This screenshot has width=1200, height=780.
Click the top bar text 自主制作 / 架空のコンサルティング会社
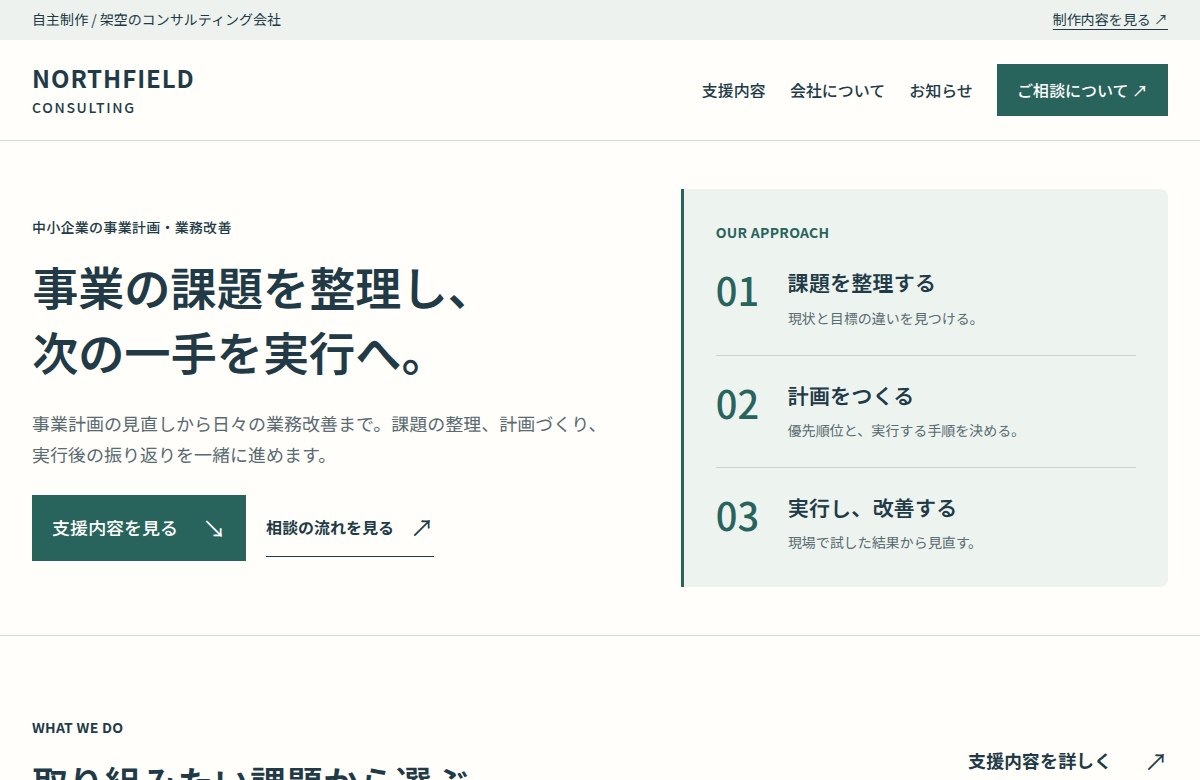(x=157, y=20)
